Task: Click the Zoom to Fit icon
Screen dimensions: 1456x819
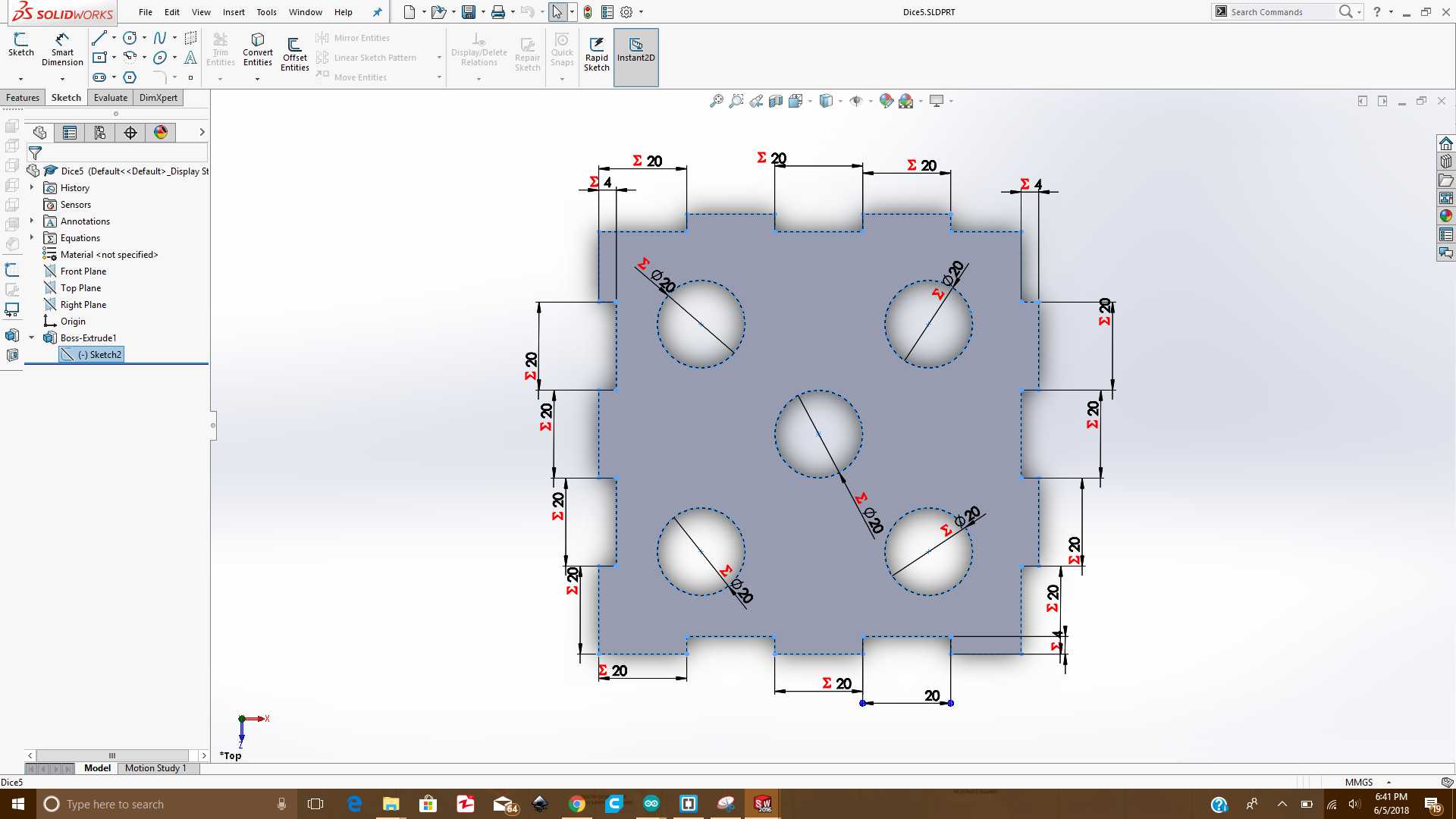Action: point(716,101)
